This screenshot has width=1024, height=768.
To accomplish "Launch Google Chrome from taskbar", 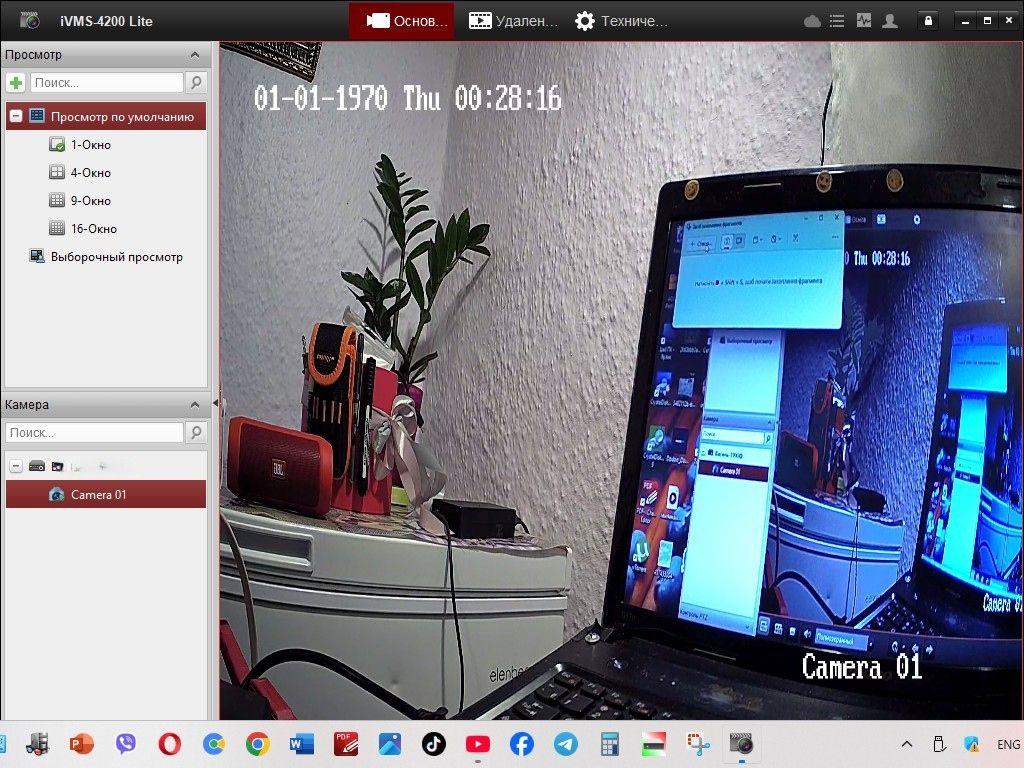I will pyautogui.click(x=258, y=744).
